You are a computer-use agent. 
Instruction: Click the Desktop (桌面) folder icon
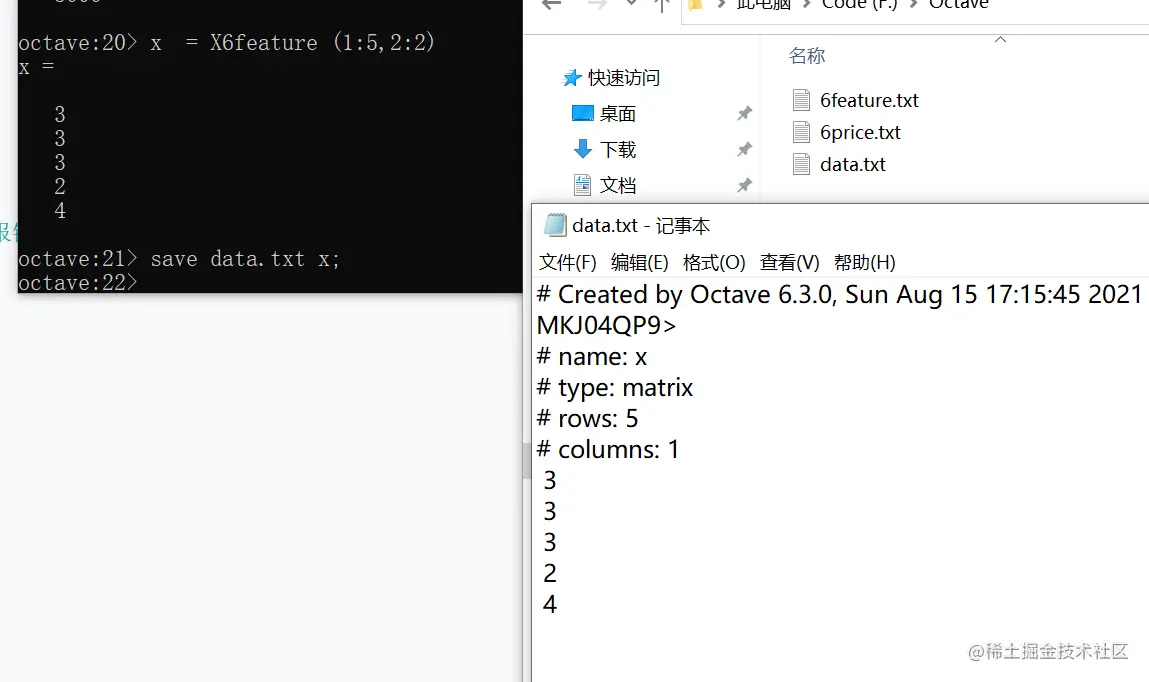tap(583, 114)
